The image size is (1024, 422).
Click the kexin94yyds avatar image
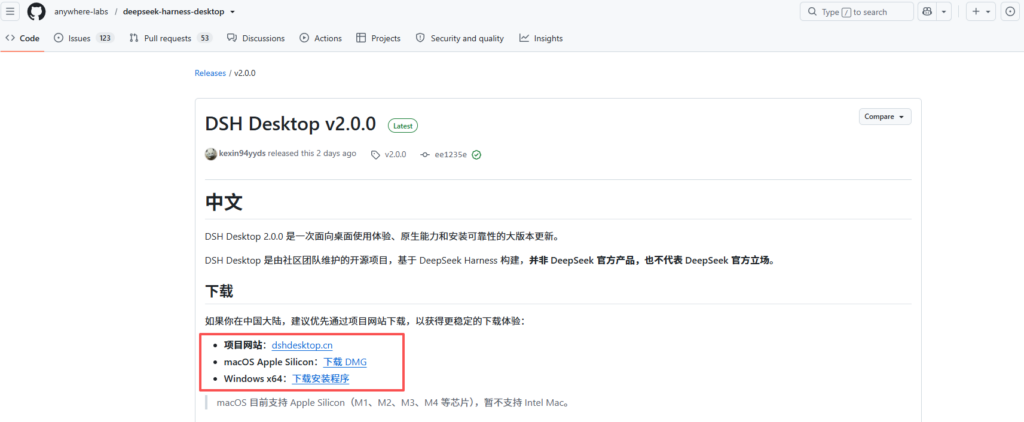[x=211, y=154]
